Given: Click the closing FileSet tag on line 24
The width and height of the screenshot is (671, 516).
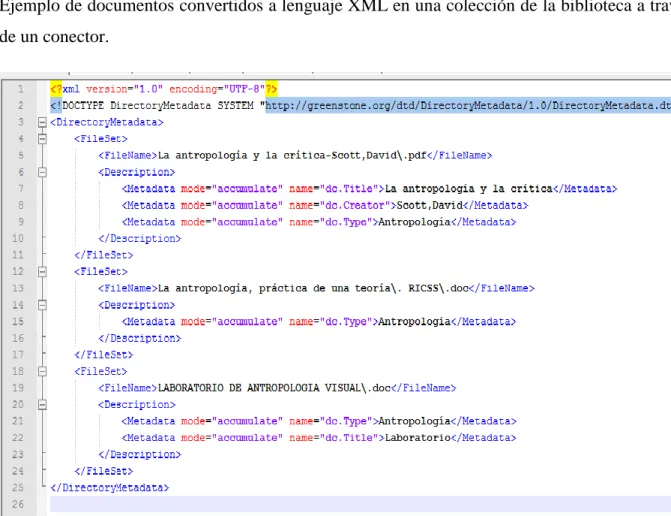Looking at the screenshot, I should tap(104, 471).
